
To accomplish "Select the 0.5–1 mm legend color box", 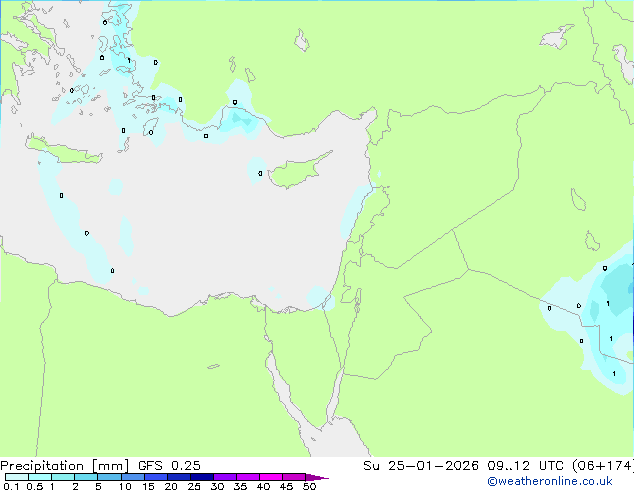I will [x=40, y=477].
